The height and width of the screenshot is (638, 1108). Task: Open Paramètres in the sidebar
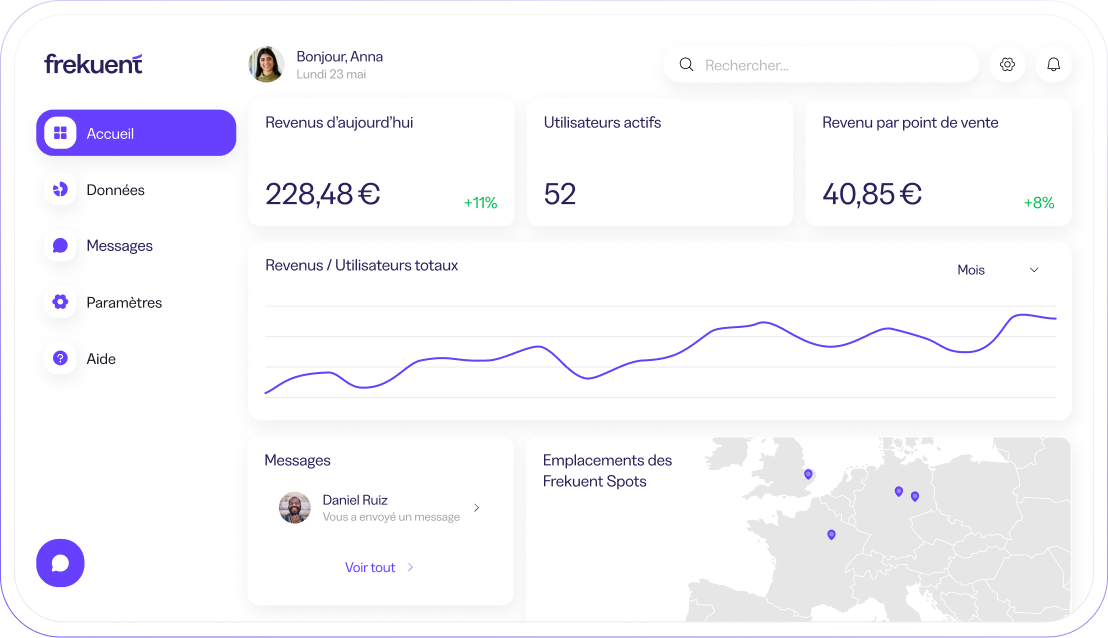(123, 302)
